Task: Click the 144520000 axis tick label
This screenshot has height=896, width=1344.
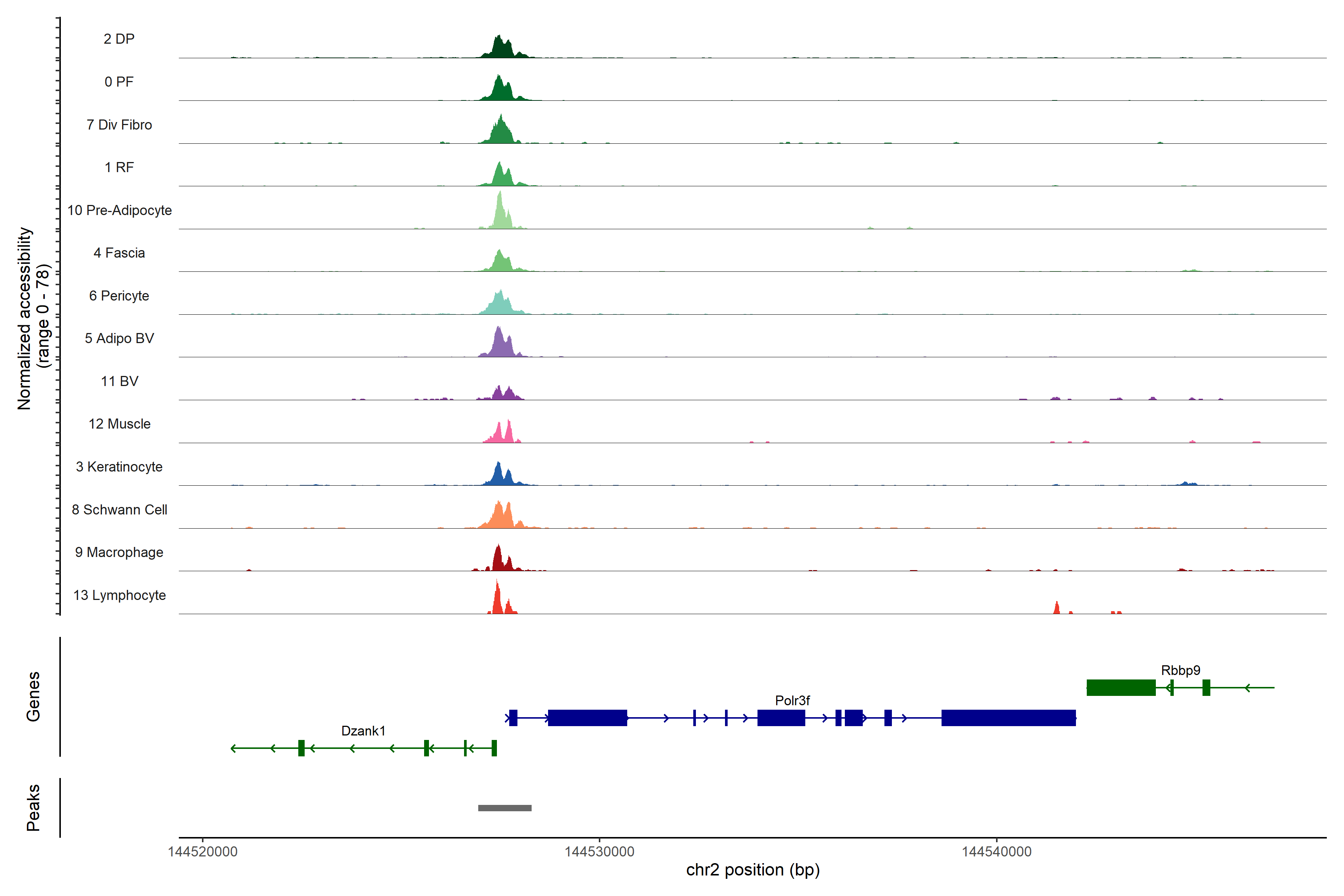Action: click(x=202, y=852)
